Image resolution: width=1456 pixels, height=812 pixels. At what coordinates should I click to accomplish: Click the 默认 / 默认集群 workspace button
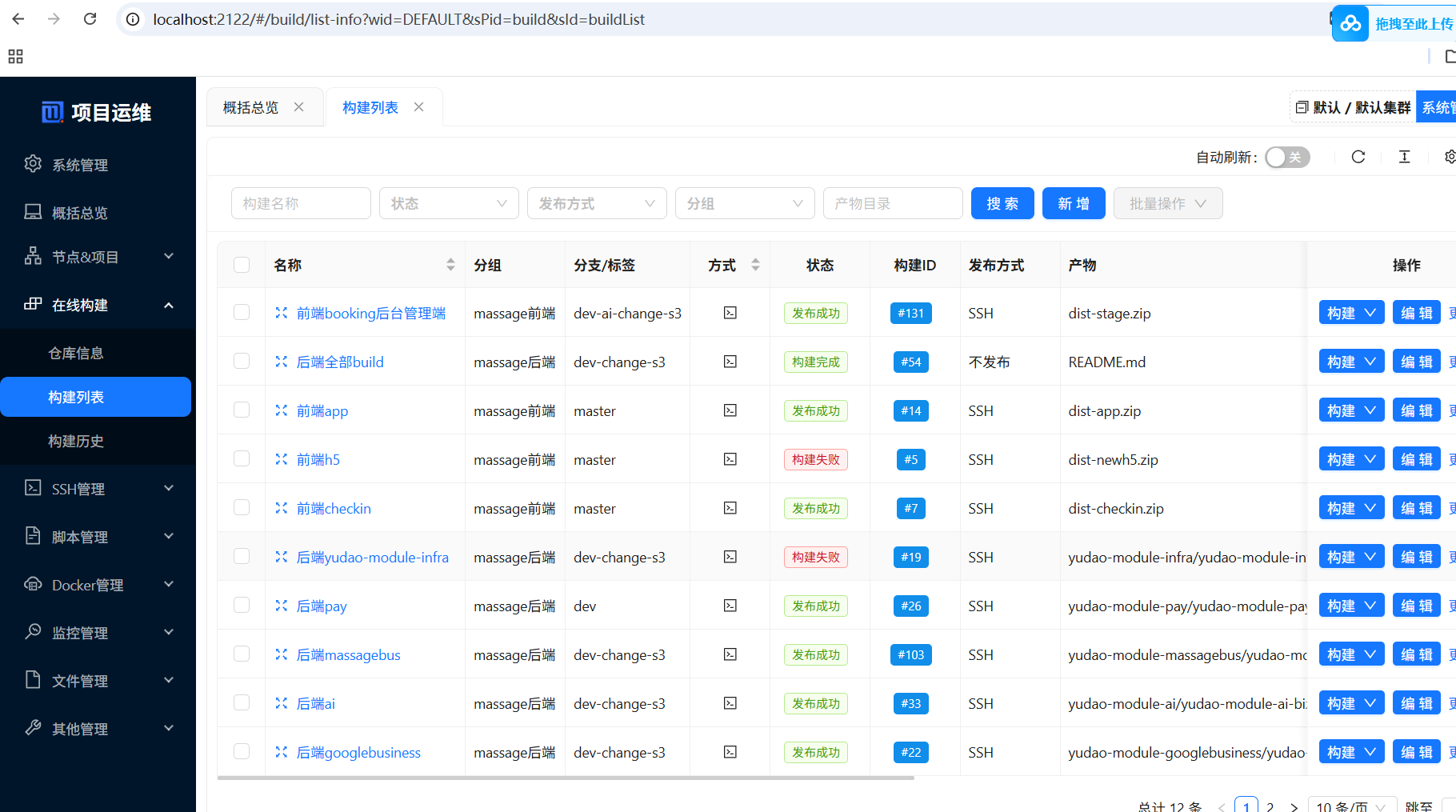(x=1353, y=107)
